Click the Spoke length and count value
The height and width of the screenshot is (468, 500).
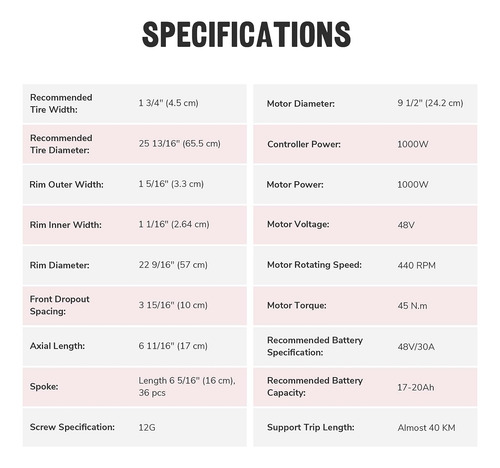pos(187,387)
